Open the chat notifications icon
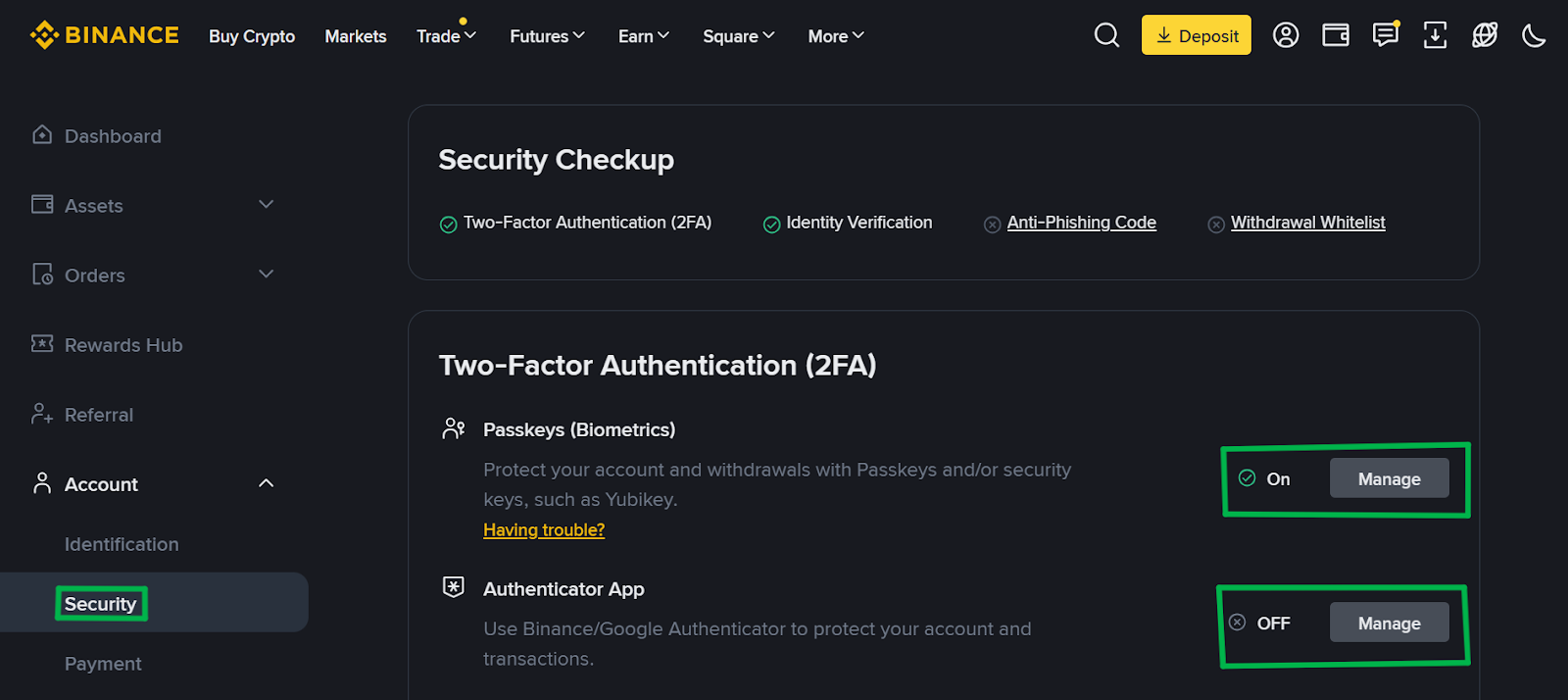 pyautogui.click(x=1385, y=34)
